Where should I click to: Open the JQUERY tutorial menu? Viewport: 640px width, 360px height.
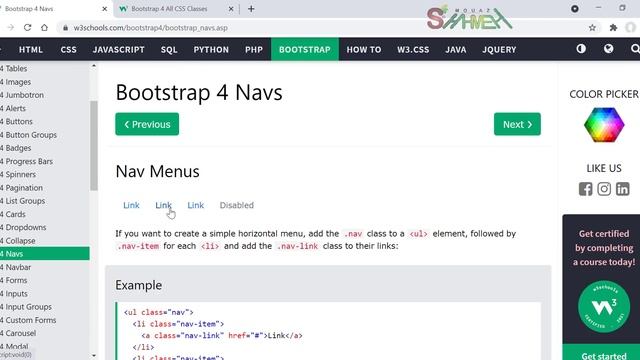499,49
